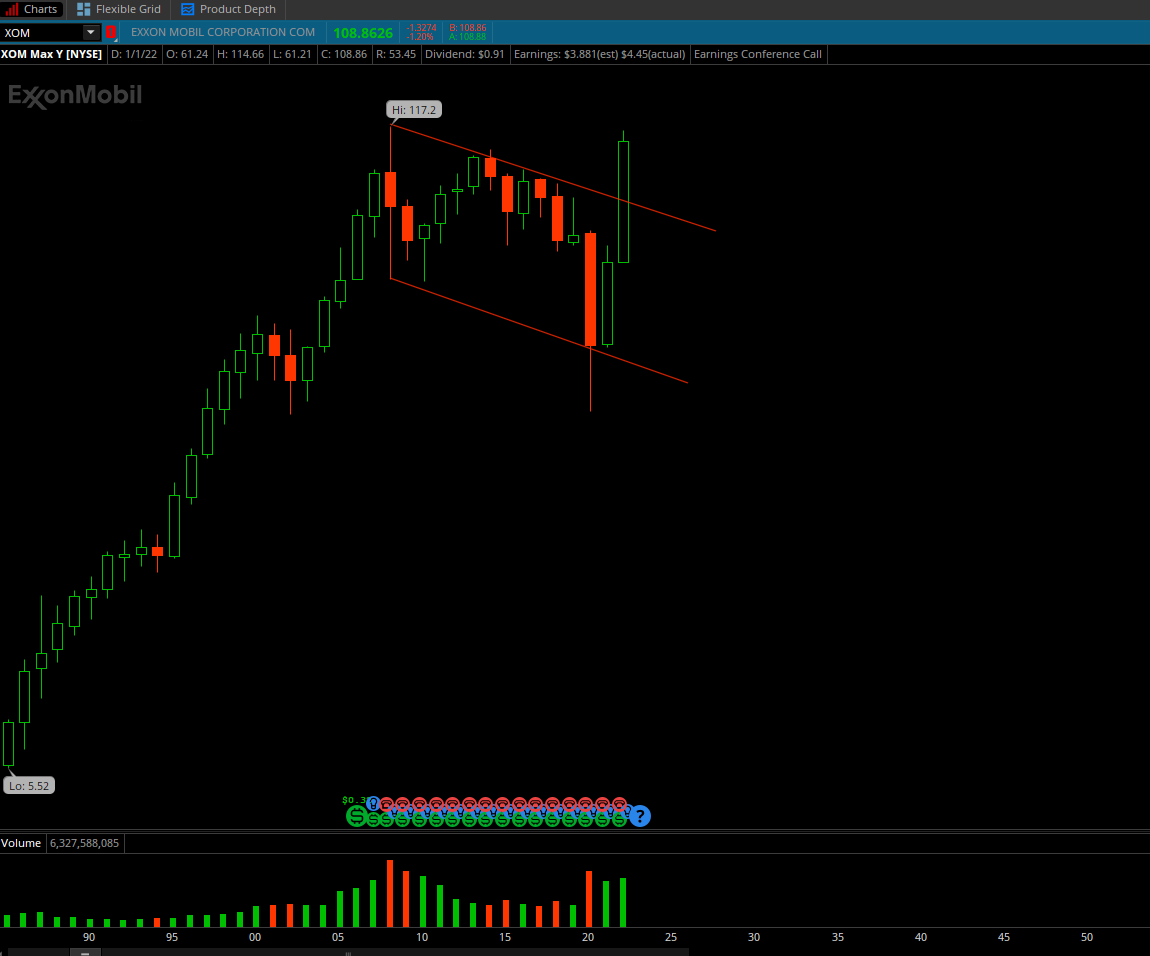Click the Earnings Conference Call label
Screen dimensions: 1150x956
[x=757, y=54]
